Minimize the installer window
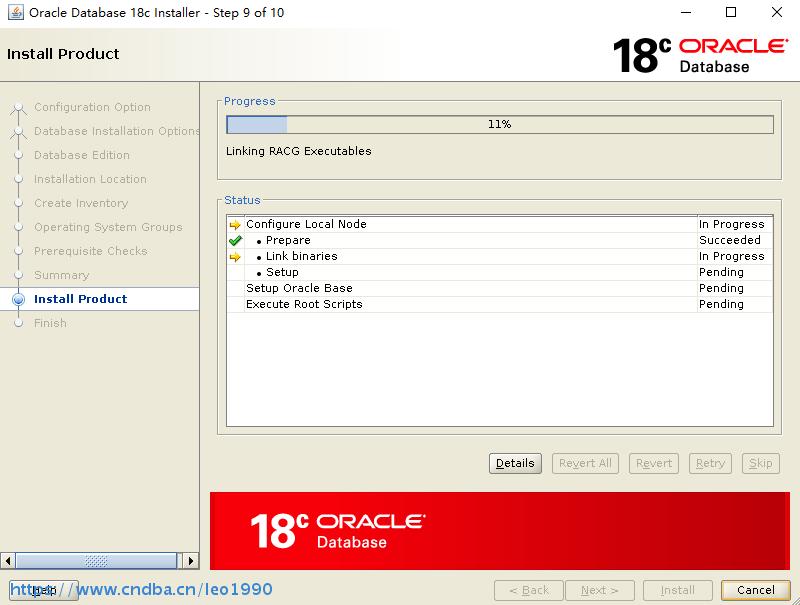Viewport: 800px width, 605px height. pos(686,12)
